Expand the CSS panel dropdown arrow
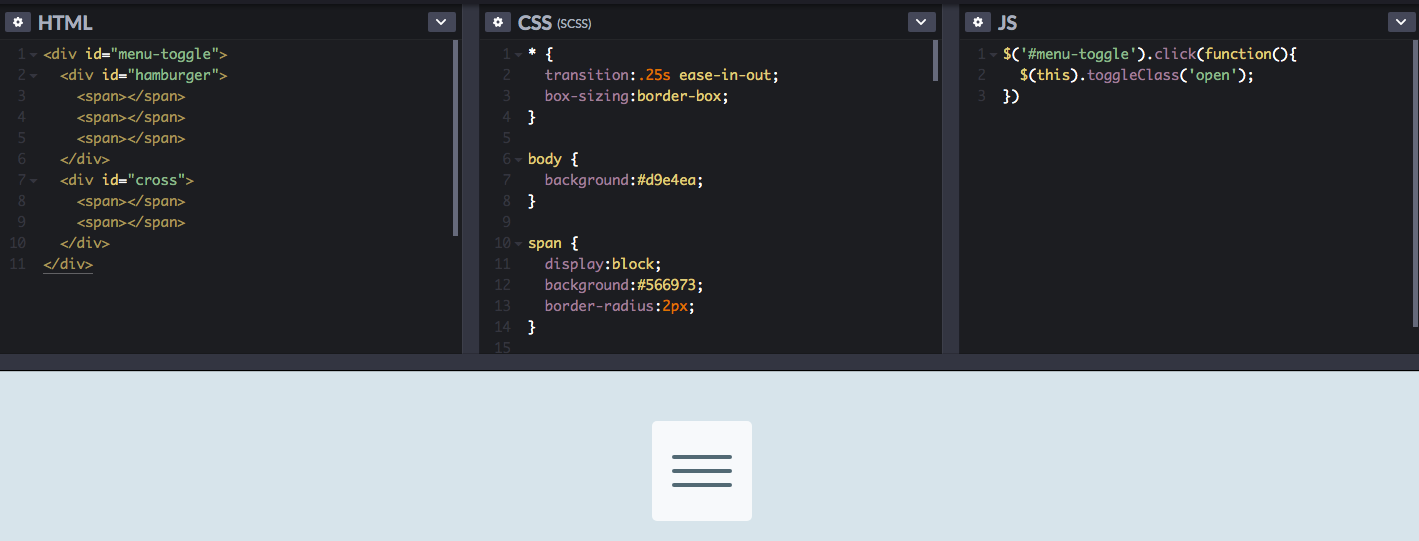Viewport: 1419px width, 541px height. coord(921,22)
